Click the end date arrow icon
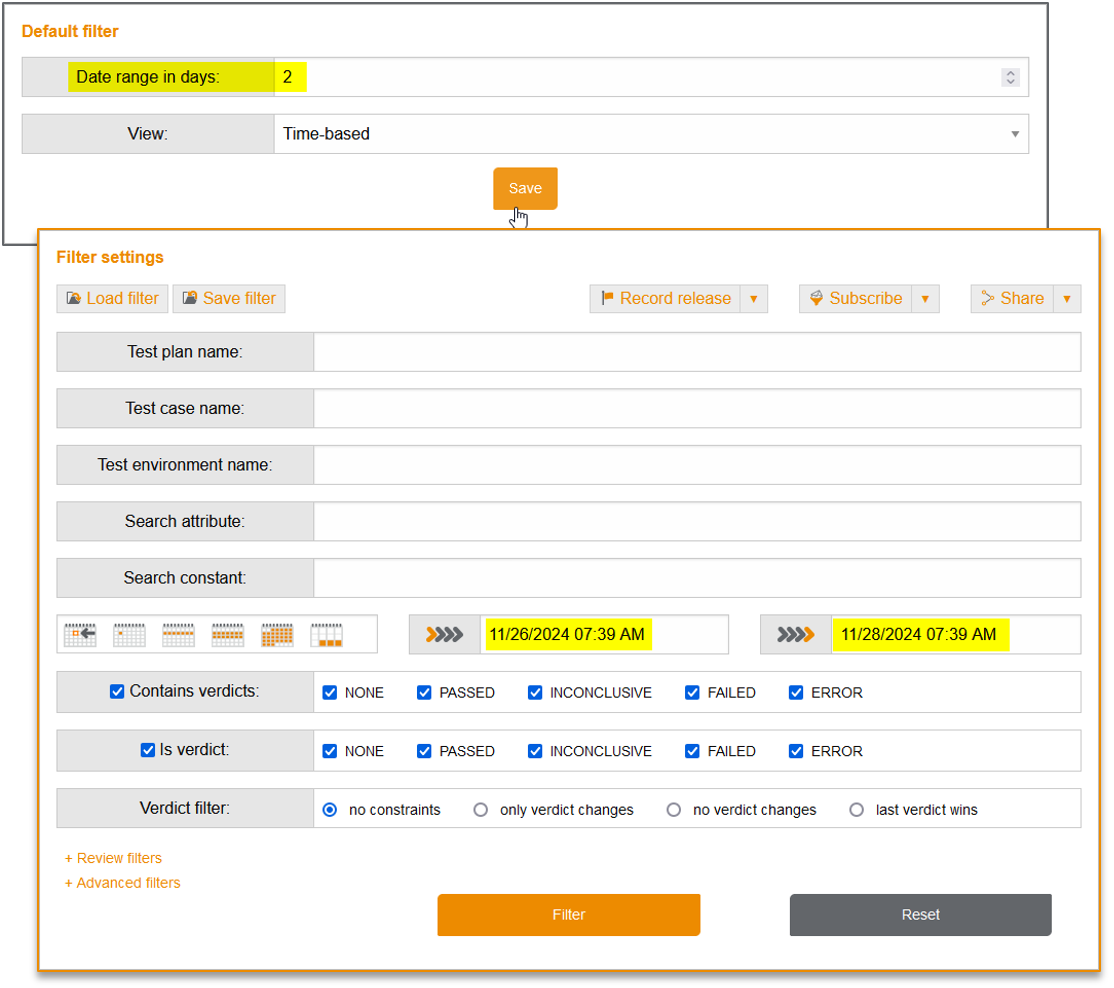The height and width of the screenshot is (988, 1114). [796, 634]
